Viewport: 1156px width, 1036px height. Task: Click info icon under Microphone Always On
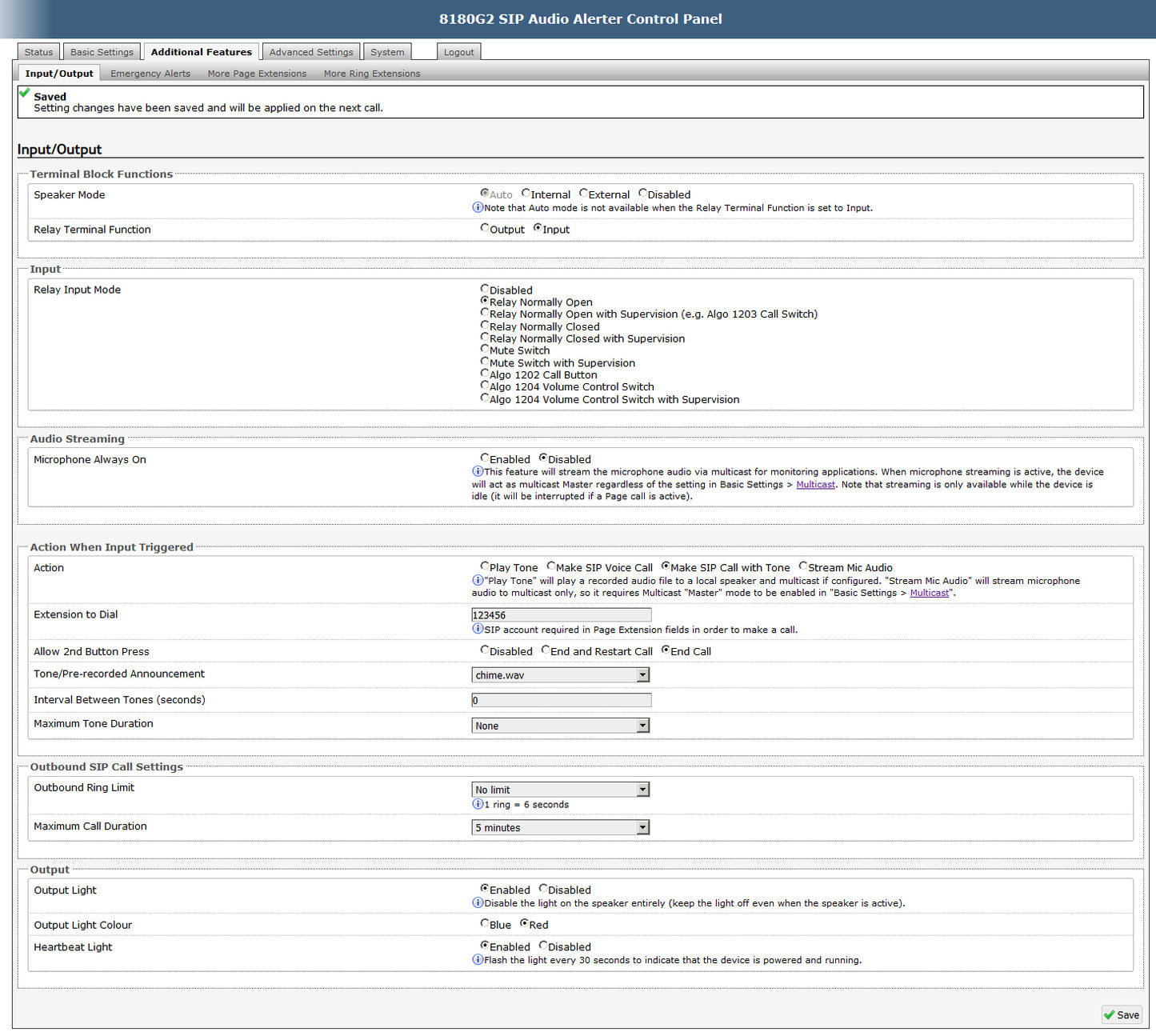click(x=478, y=471)
